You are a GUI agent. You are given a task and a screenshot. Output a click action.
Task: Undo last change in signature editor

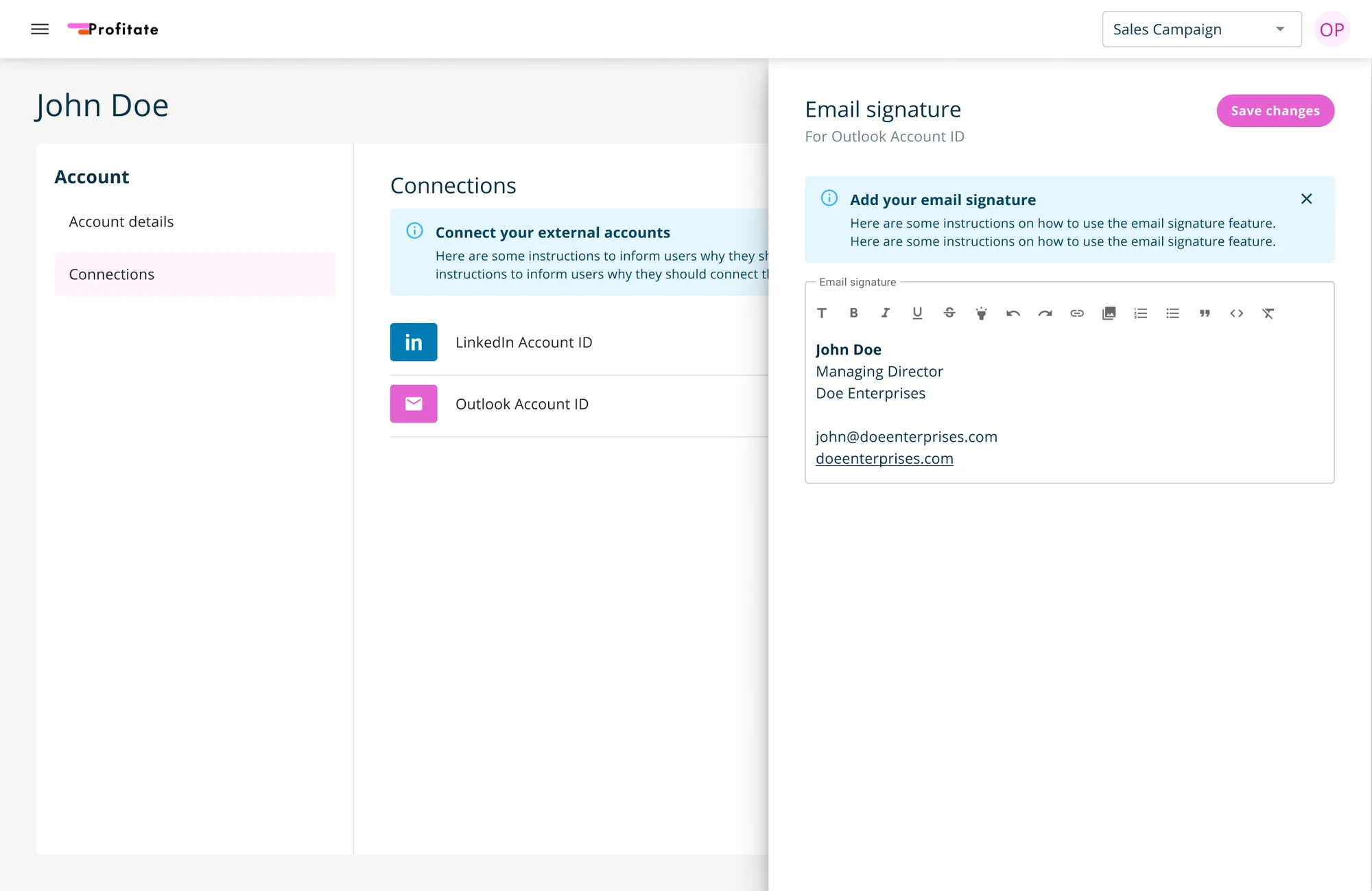point(1013,313)
